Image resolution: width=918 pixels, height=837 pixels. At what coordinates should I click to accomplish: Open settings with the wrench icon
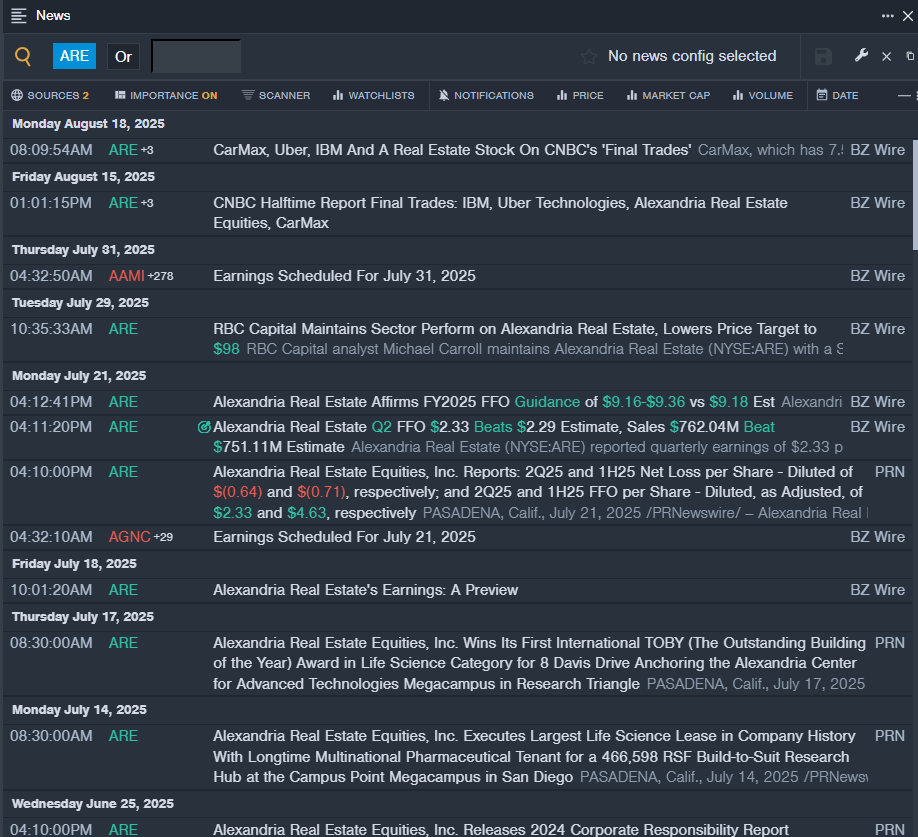coord(861,56)
